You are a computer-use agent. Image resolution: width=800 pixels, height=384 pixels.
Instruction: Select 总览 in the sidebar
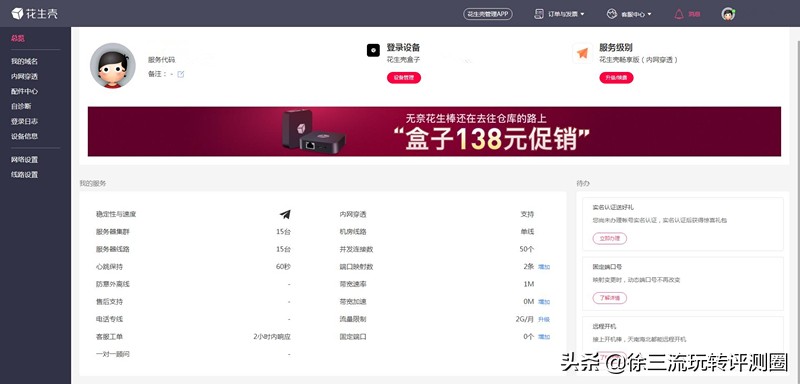tap(18, 38)
